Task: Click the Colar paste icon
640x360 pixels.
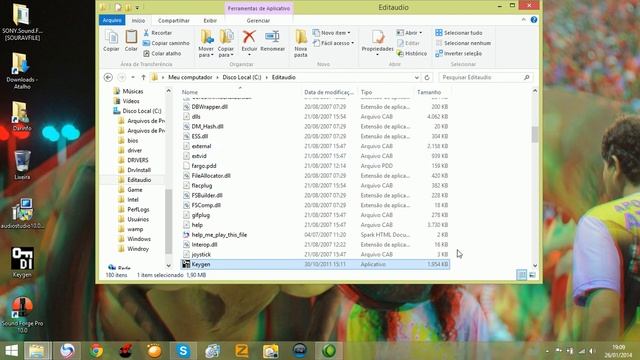Action: (x=131, y=41)
